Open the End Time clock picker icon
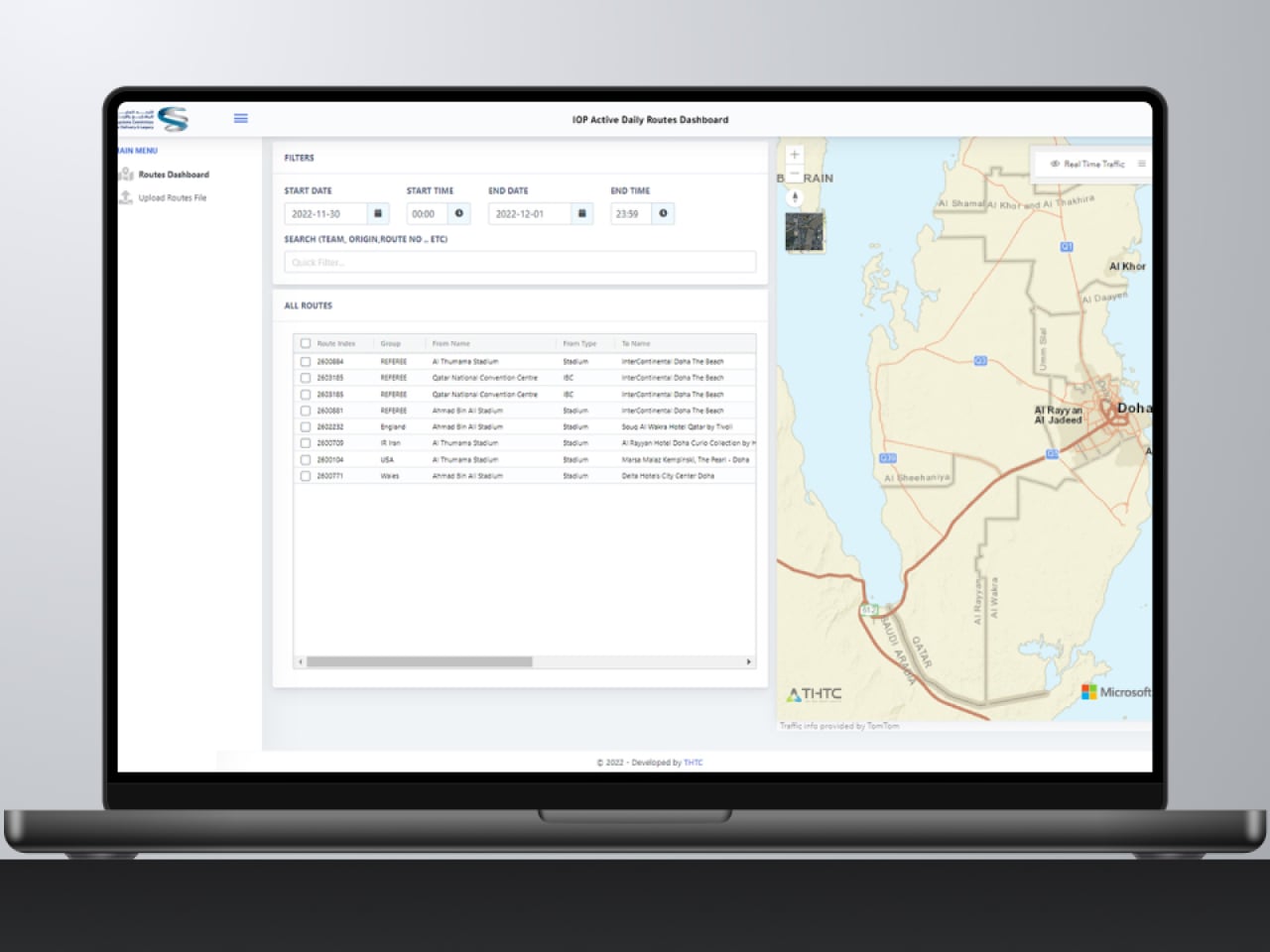Screen dimensions: 1270x952 point(664,213)
